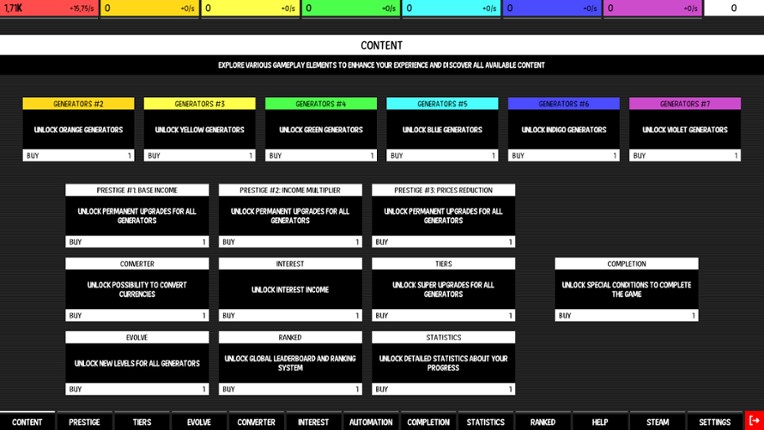Buy Prestige #3 Prices Reduction

(443, 242)
